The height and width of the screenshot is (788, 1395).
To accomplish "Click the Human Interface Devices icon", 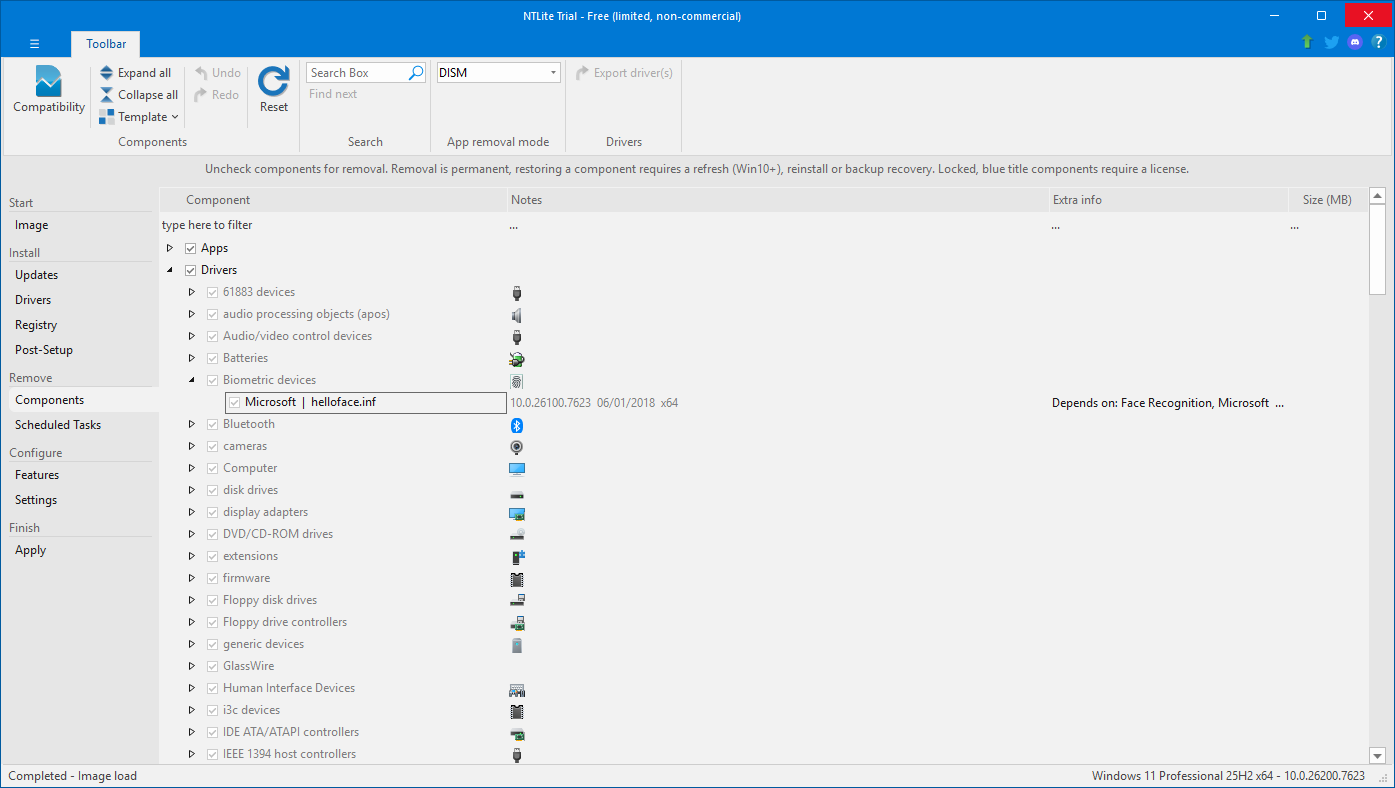I will click(x=517, y=688).
